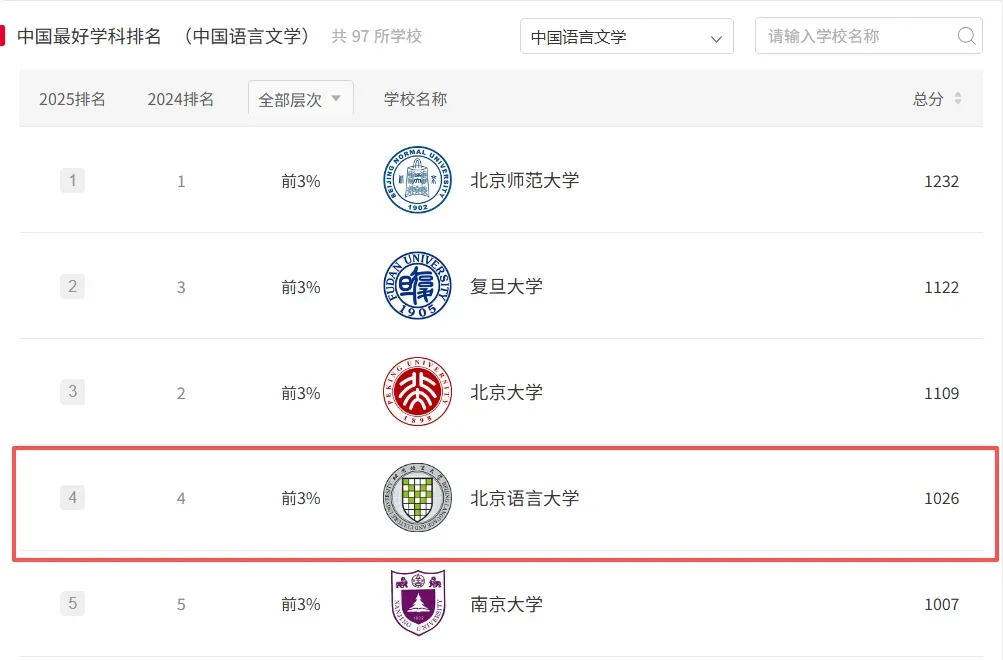The width and height of the screenshot is (1003, 660).
Task: Click the rank 4 badge
Action: pyautogui.click(x=72, y=498)
